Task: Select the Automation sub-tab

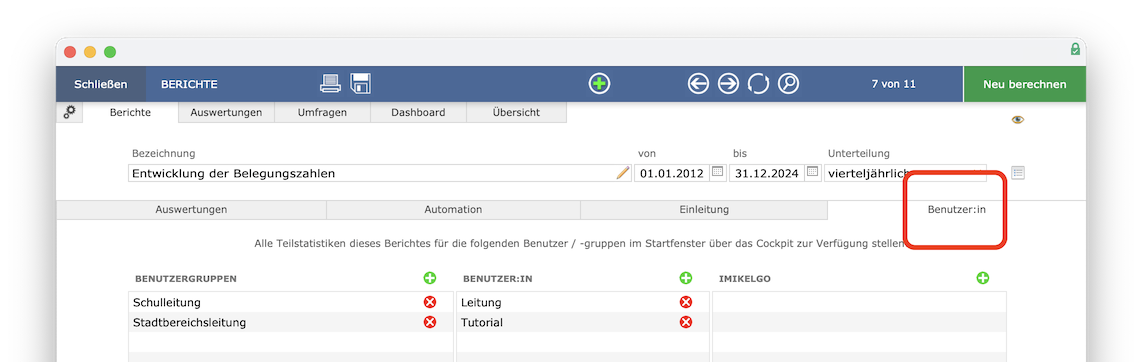Action: click(x=453, y=210)
